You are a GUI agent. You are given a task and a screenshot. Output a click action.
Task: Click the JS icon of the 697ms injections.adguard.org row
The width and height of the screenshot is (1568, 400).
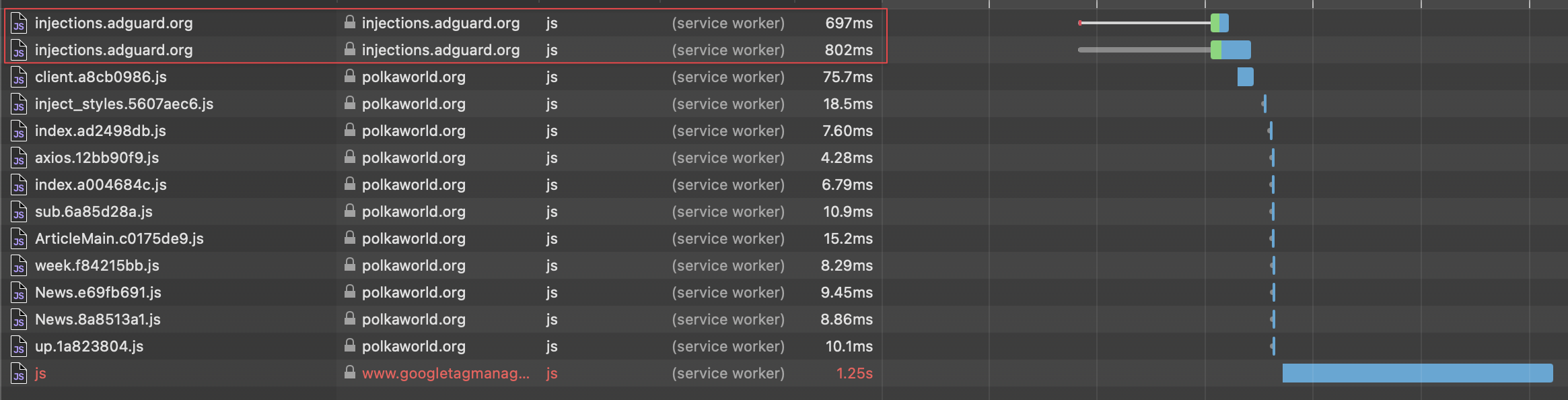point(19,24)
